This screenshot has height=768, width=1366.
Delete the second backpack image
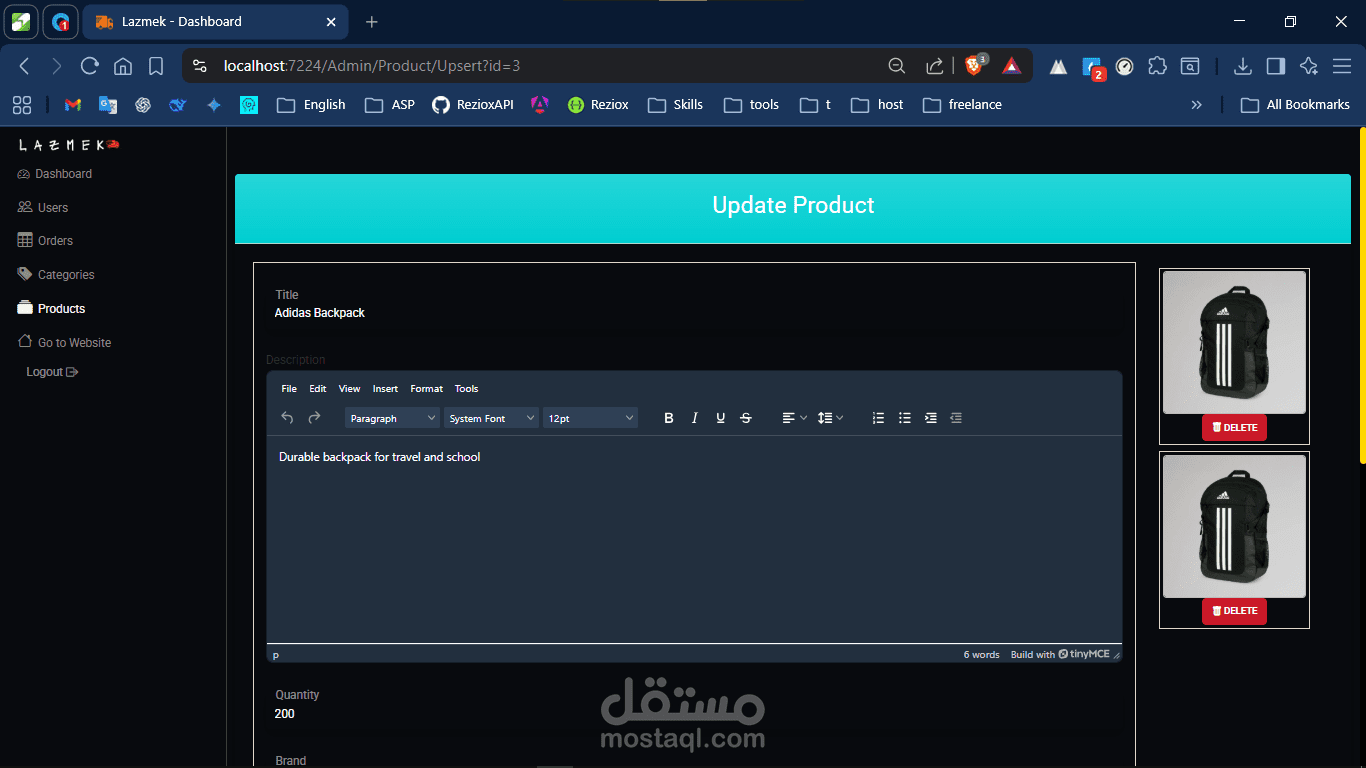point(1234,611)
